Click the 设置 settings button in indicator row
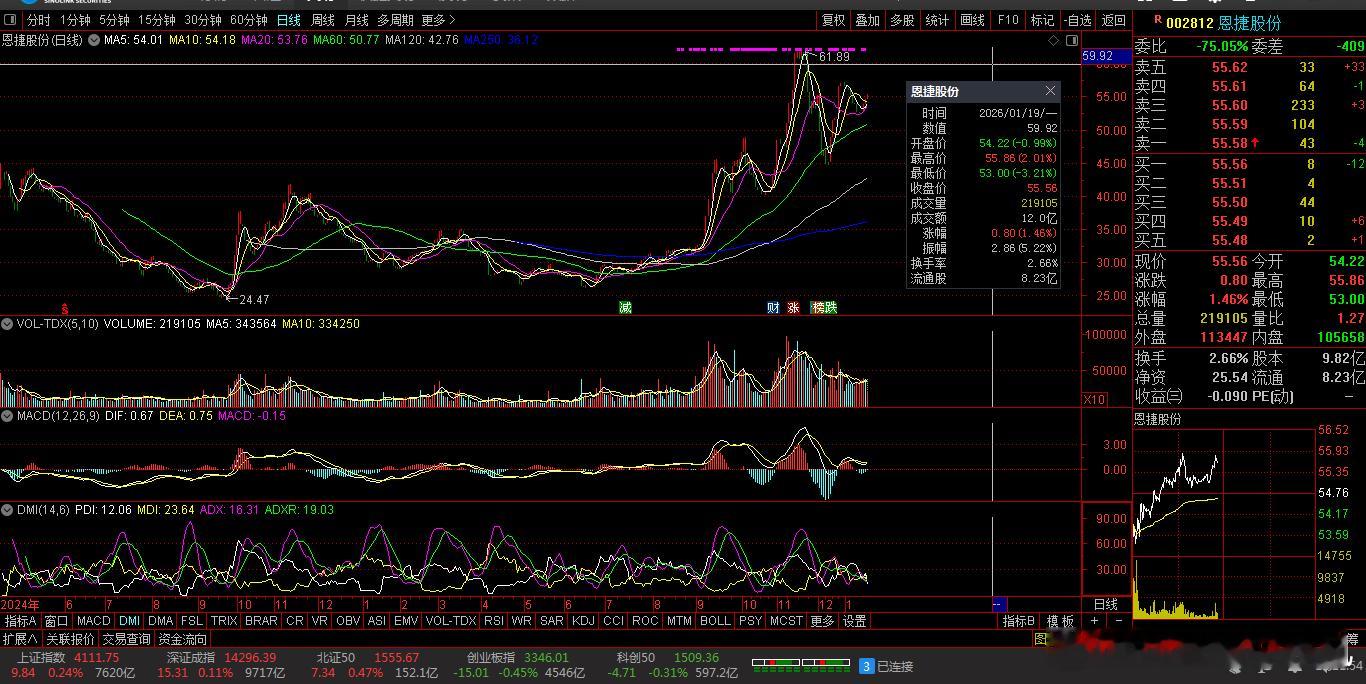This screenshot has width=1366, height=684. click(x=854, y=621)
